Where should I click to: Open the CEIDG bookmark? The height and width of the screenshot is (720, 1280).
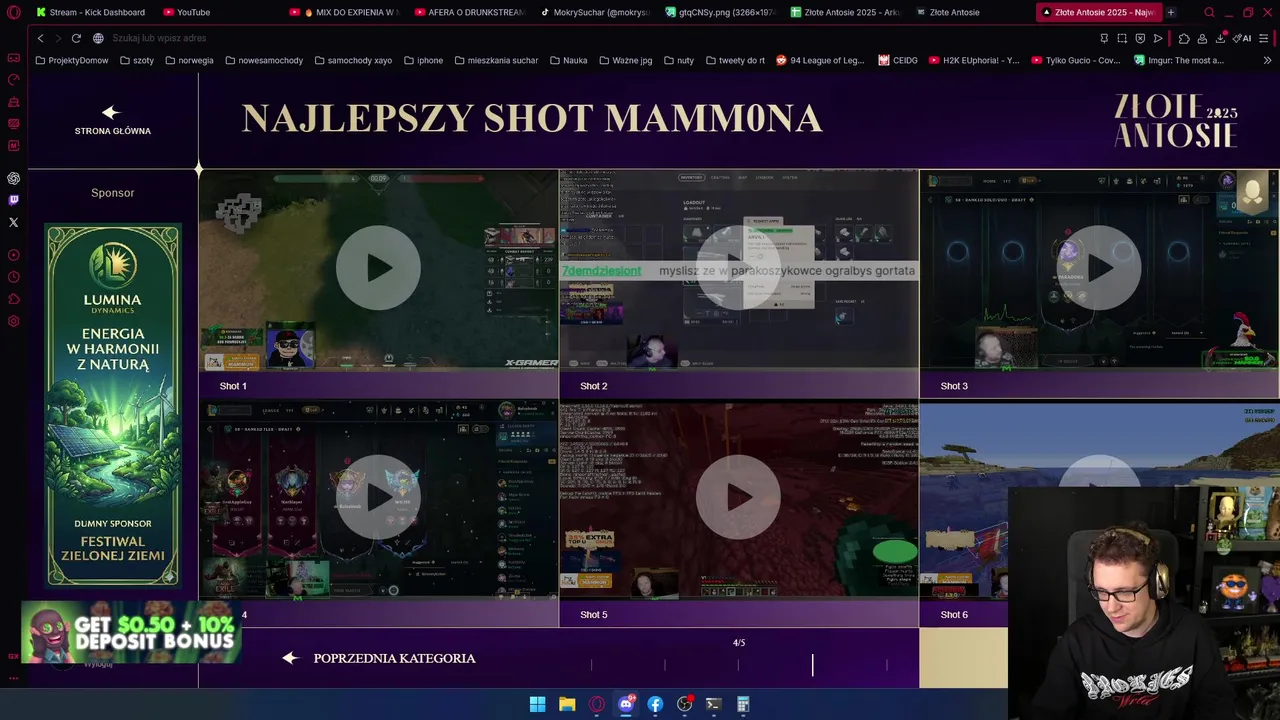point(898,60)
